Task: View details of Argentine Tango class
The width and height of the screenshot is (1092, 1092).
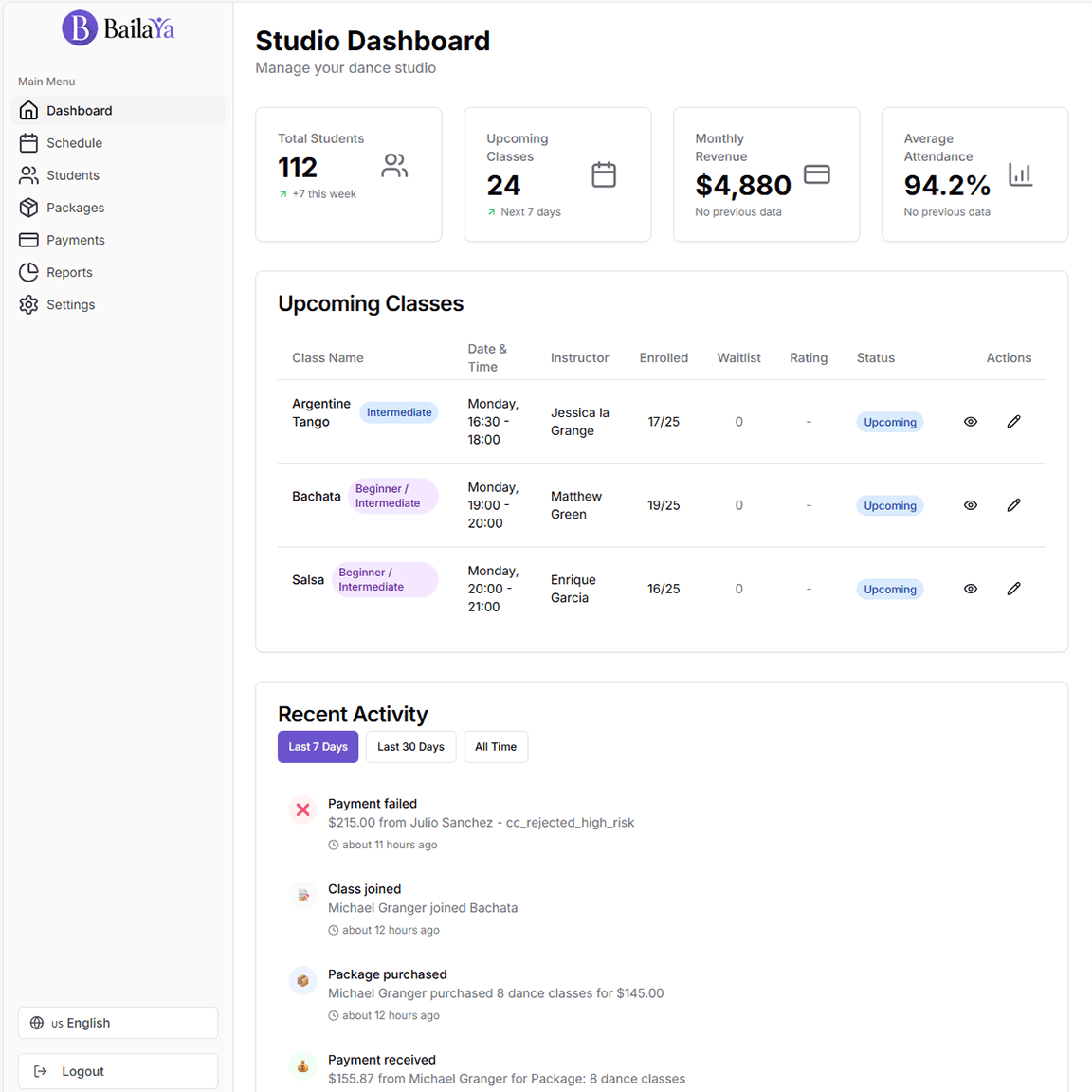Action: tap(970, 421)
